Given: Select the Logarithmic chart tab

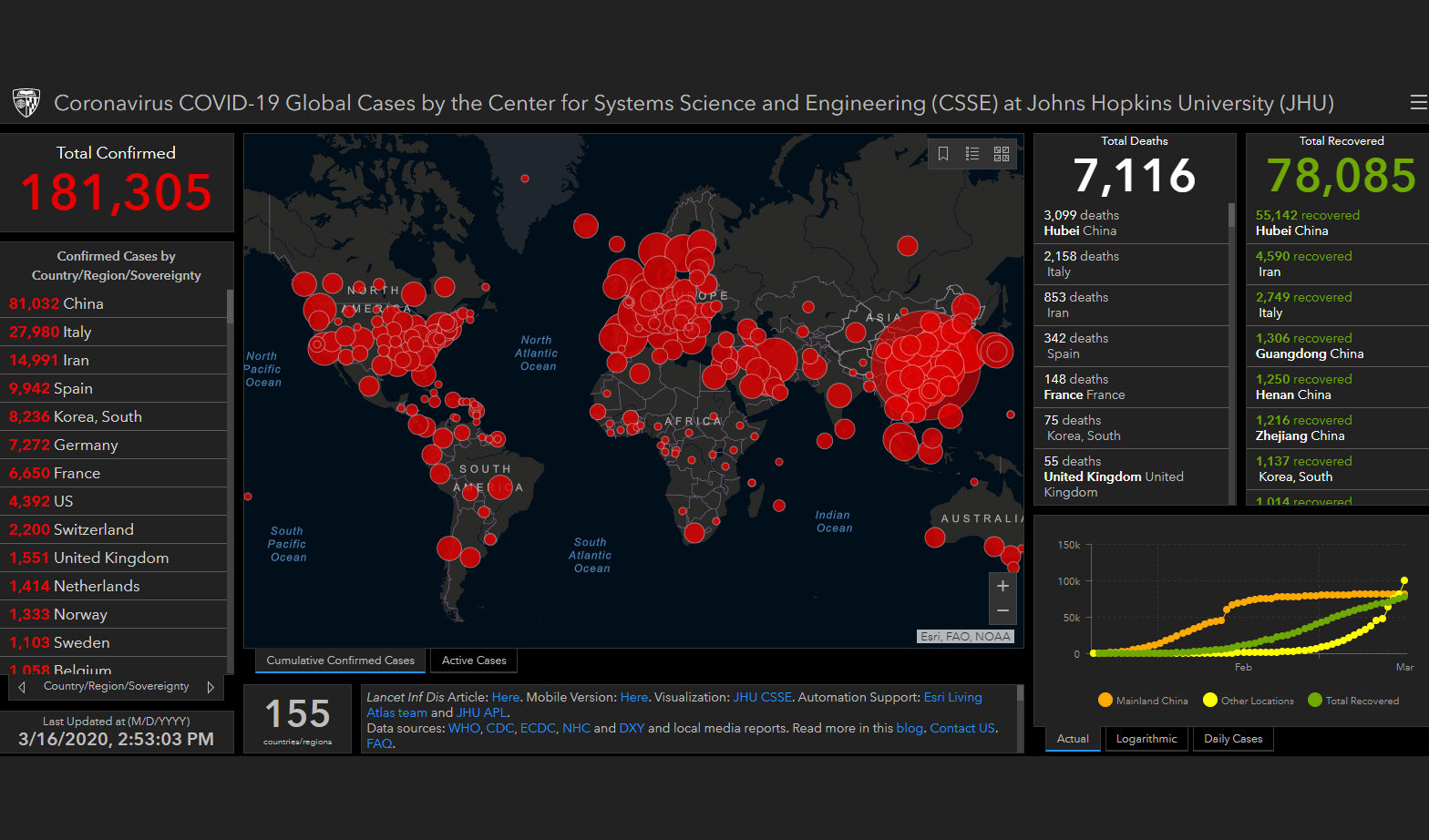Looking at the screenshot, I should [x=1146, y=739].
